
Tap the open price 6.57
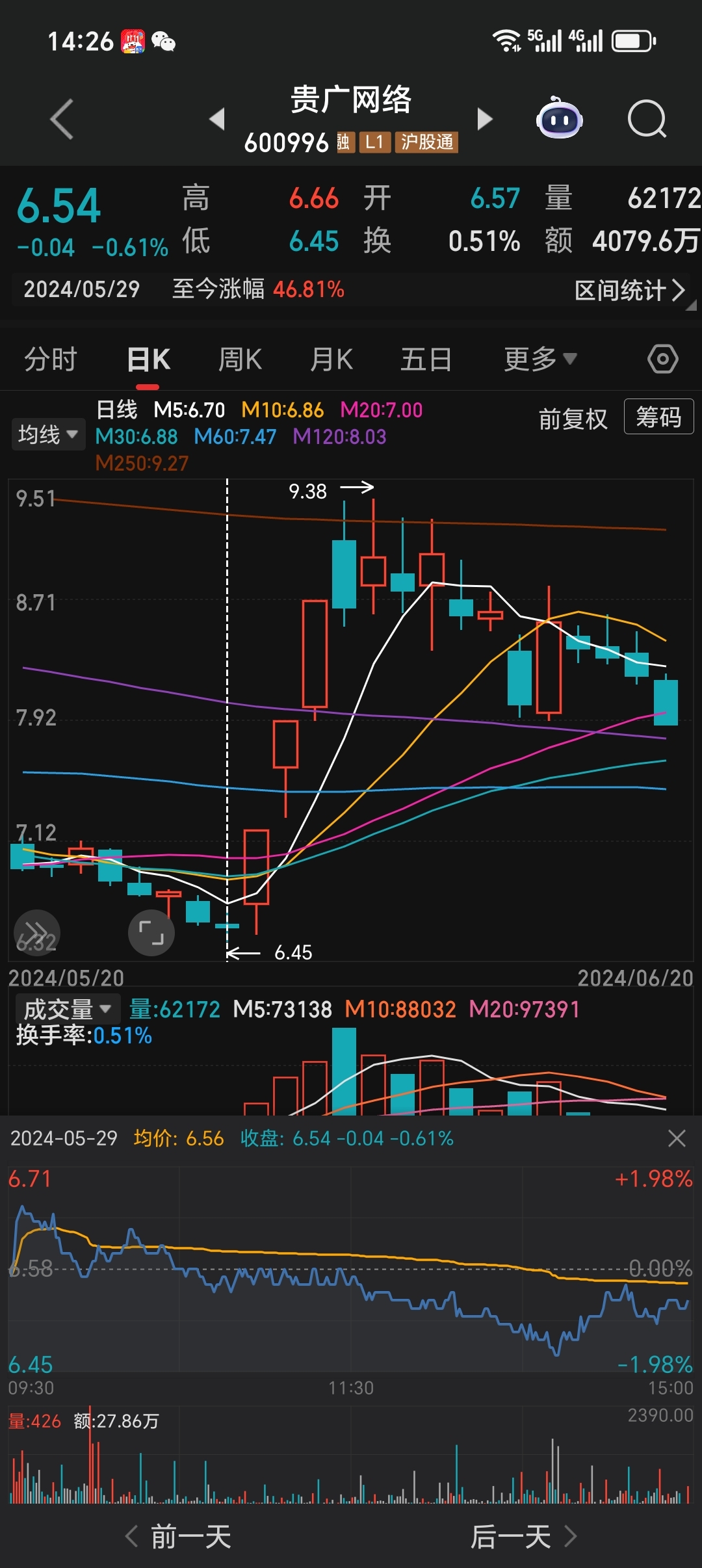(495, 198)
